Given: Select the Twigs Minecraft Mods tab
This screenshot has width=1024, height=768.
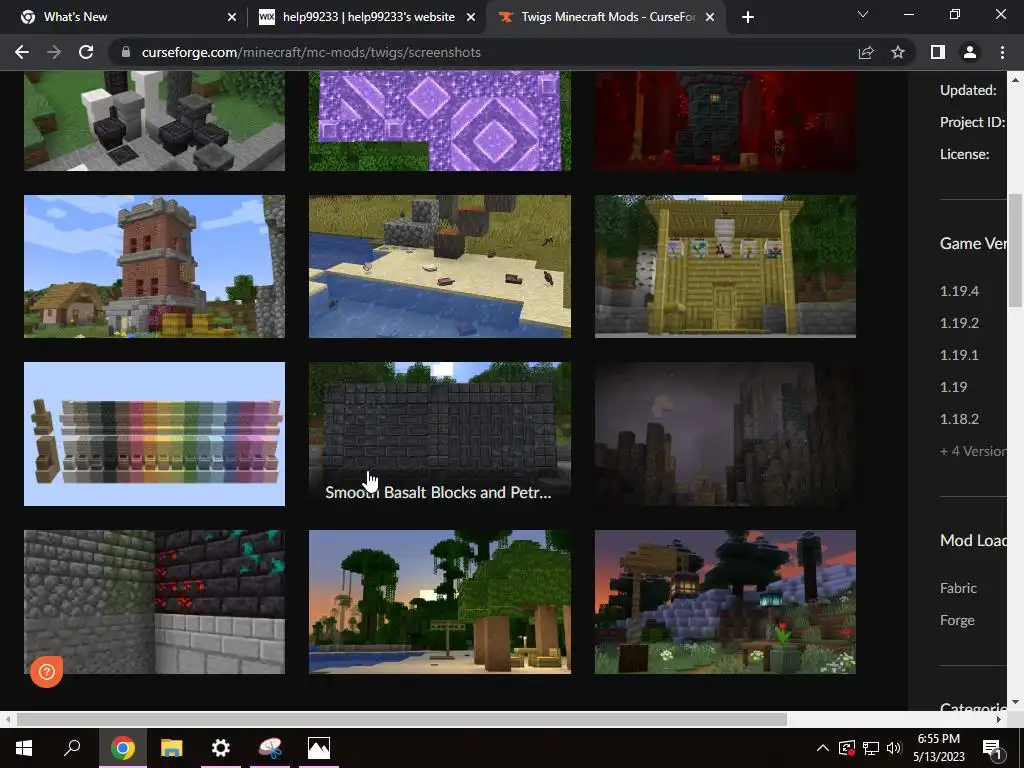Looking at the screenshot, I should (x=606, y=17).
